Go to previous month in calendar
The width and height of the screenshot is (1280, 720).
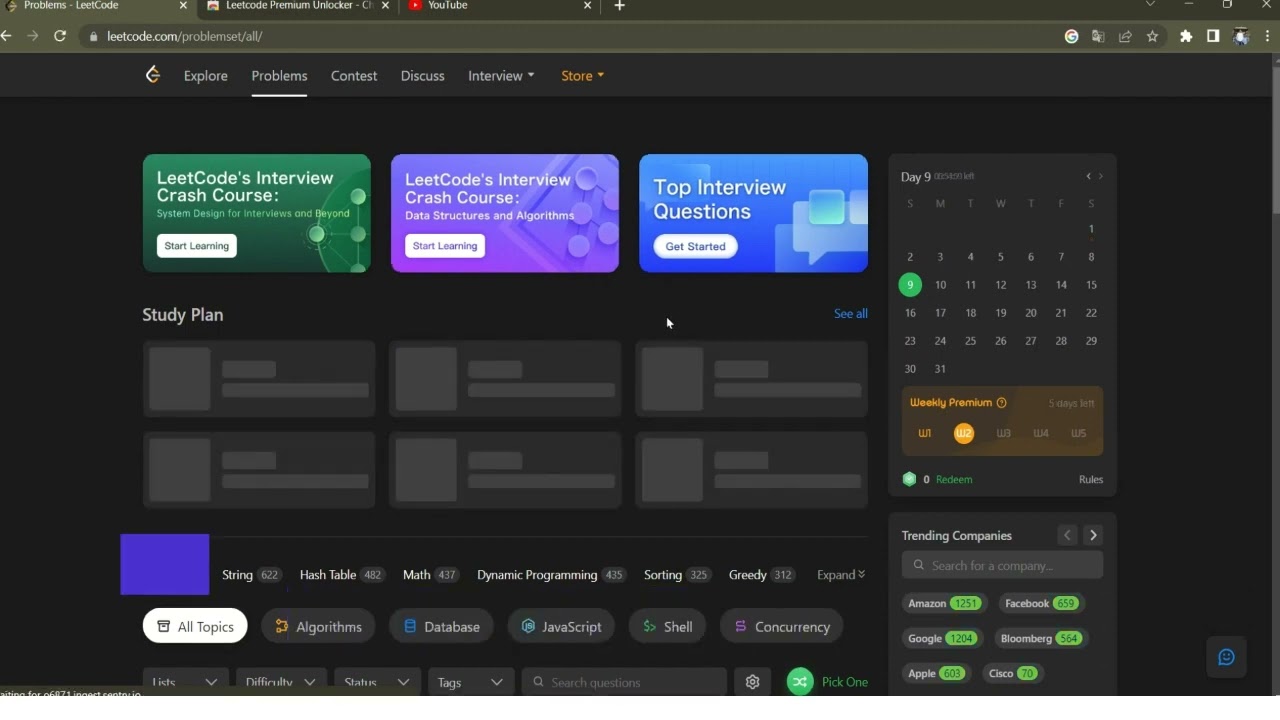tap(1089, 176)
